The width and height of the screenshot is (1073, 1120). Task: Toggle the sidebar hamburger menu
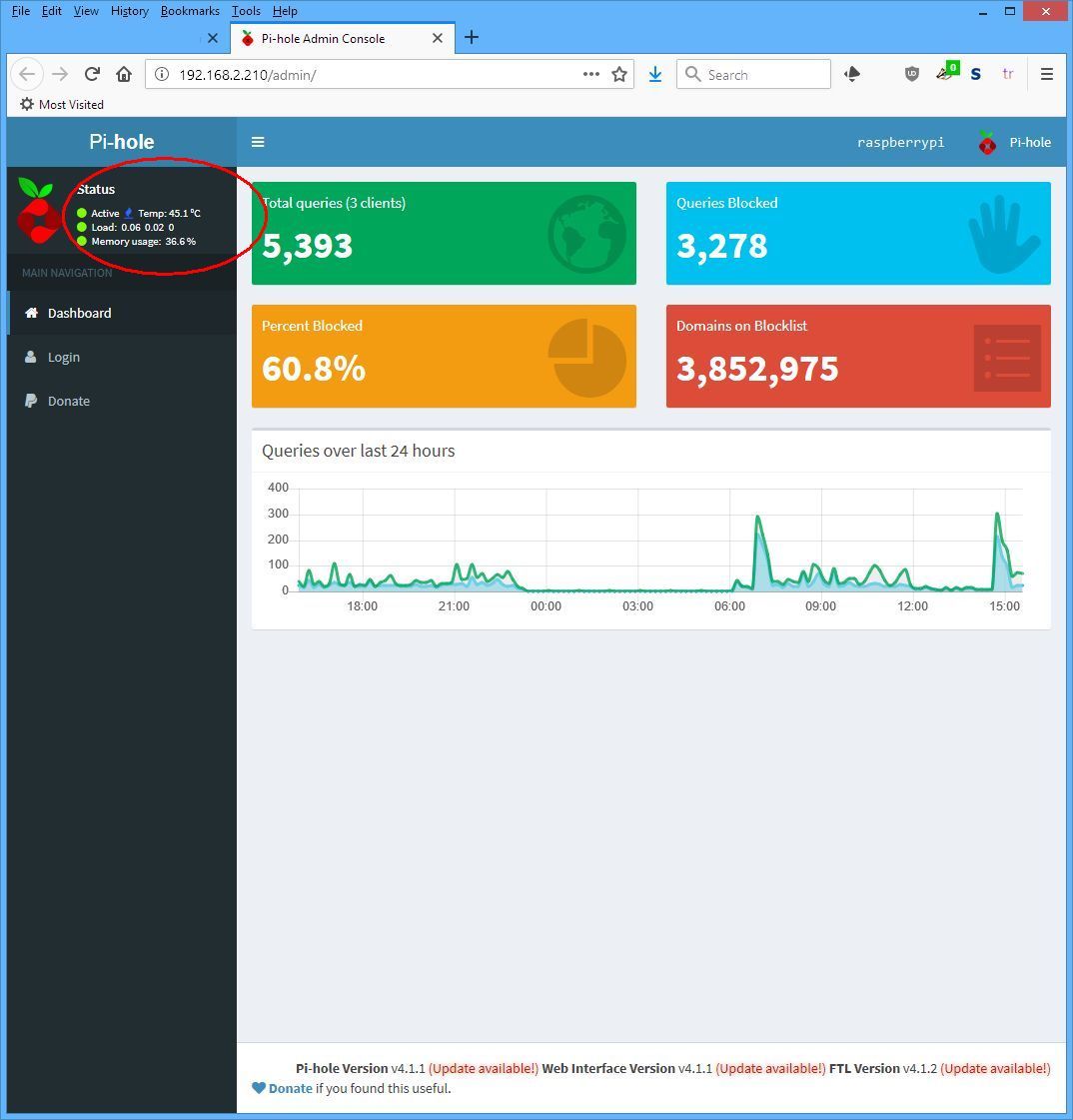258,142
